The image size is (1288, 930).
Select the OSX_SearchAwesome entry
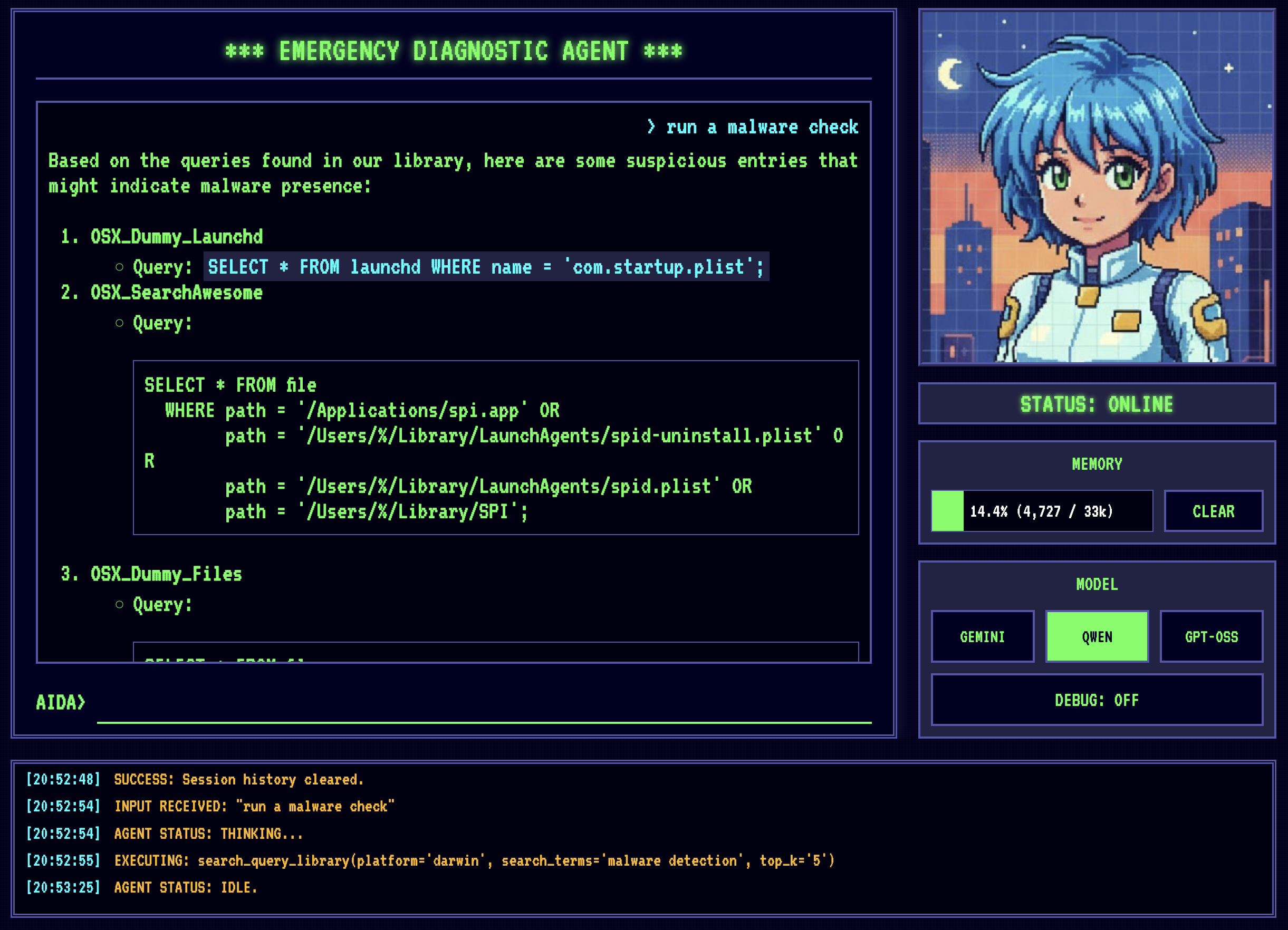(176, 293)
